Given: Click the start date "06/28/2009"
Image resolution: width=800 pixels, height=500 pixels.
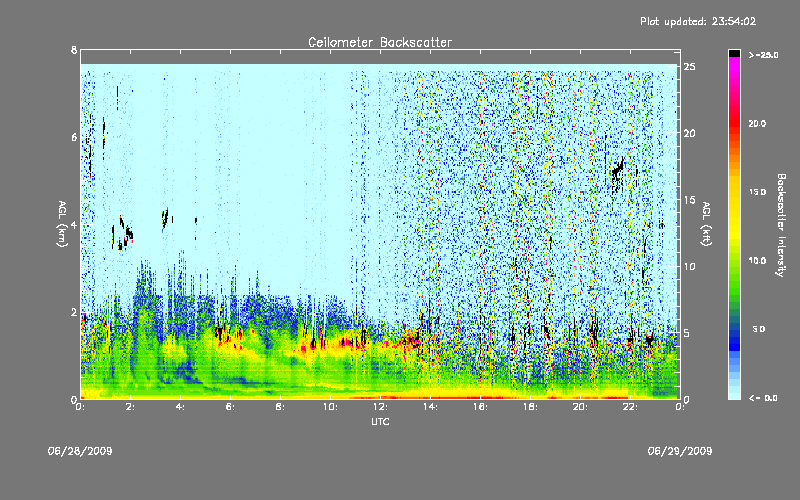Looking at the screenshot, I should (80, 451).
